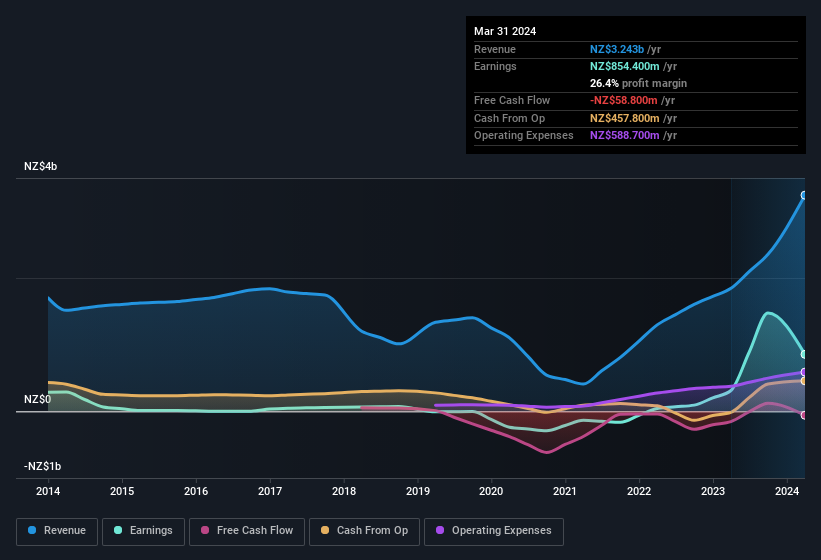Click the 26.4% profit margin text
The height and width of the screenshot is (560, 821).
pos(638,83)
